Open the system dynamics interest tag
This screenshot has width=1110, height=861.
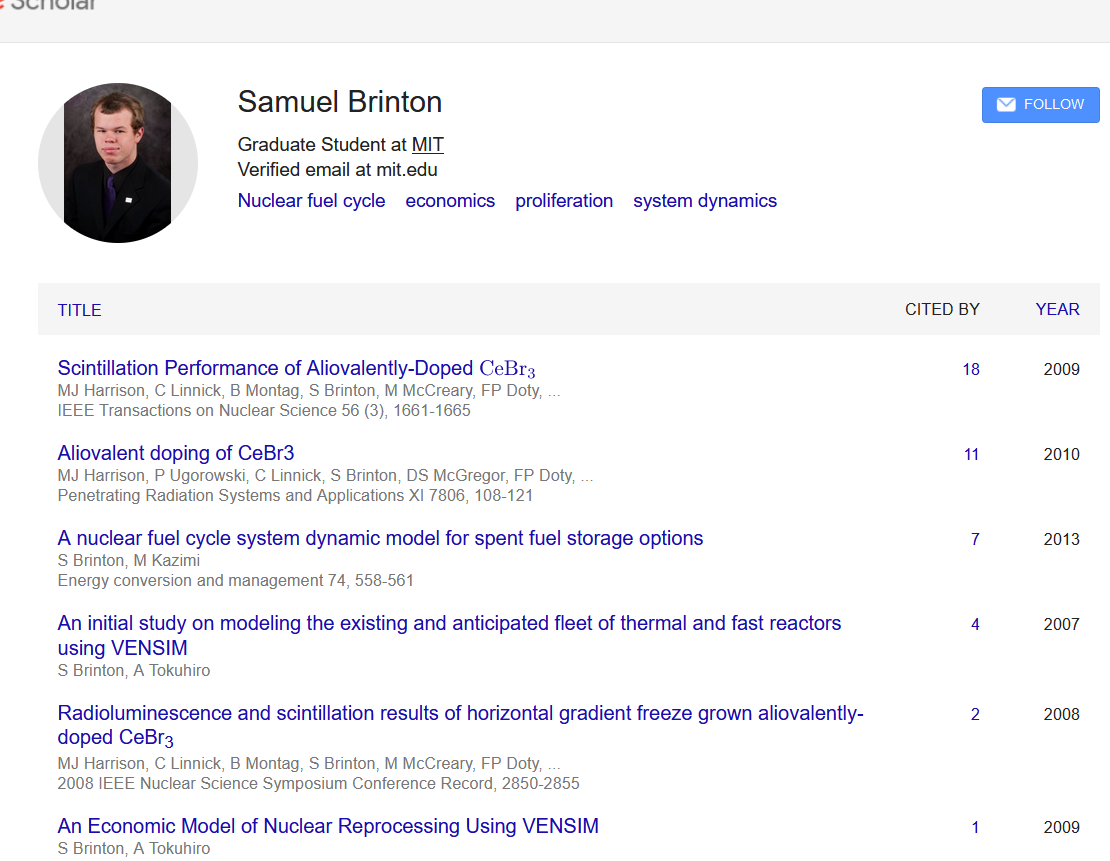tap(705, 201)
